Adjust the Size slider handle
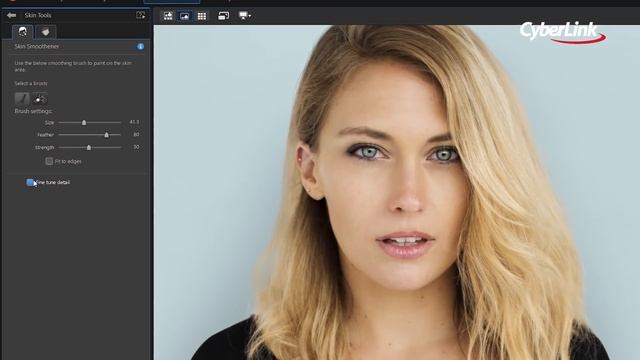This screenshot has width=640, height=360. pyautogui.click(x=84, y=122)
